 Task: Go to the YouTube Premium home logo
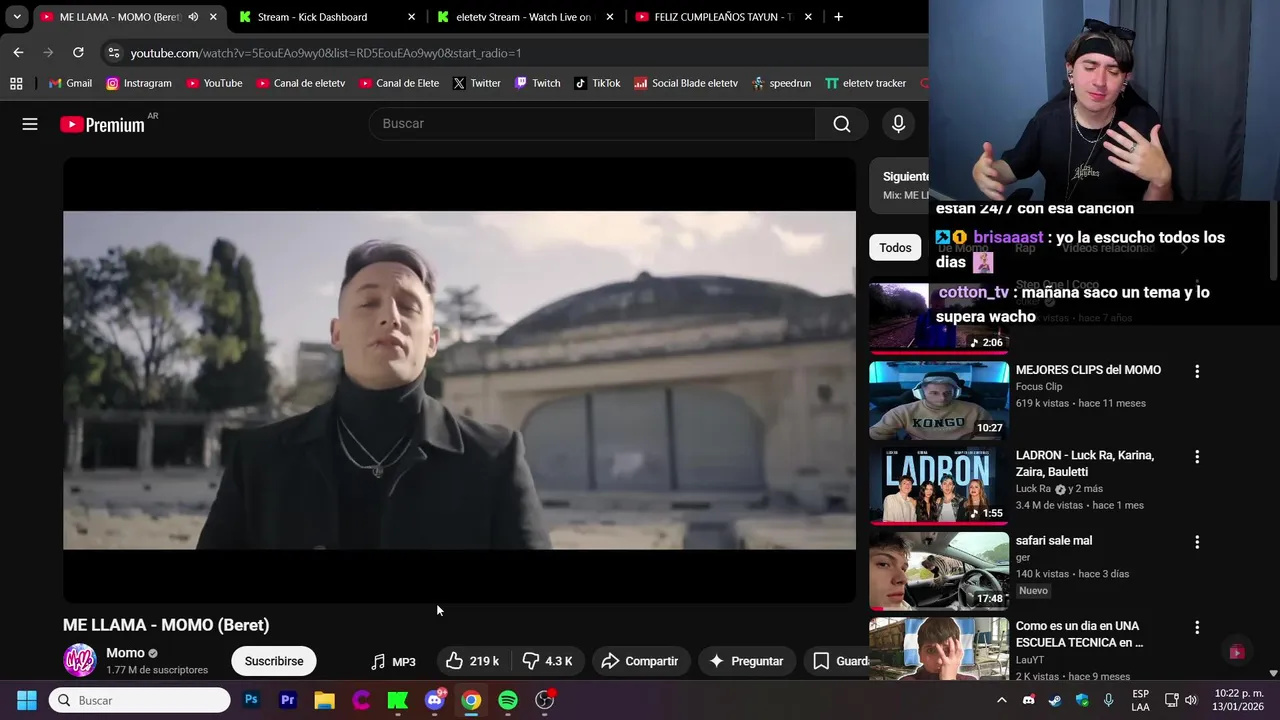click(102, 124)
